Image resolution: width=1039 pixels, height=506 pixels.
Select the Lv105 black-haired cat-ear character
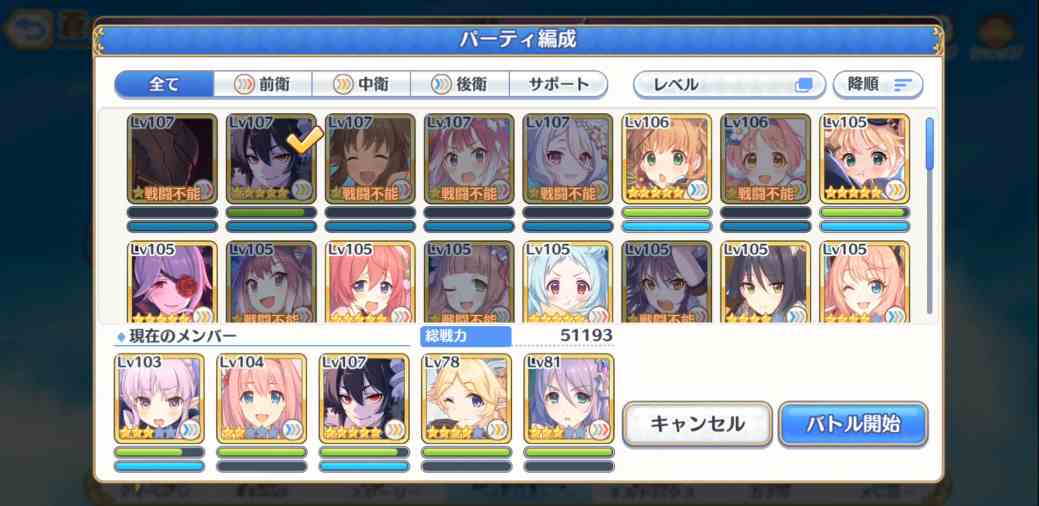tap(765, 282)
